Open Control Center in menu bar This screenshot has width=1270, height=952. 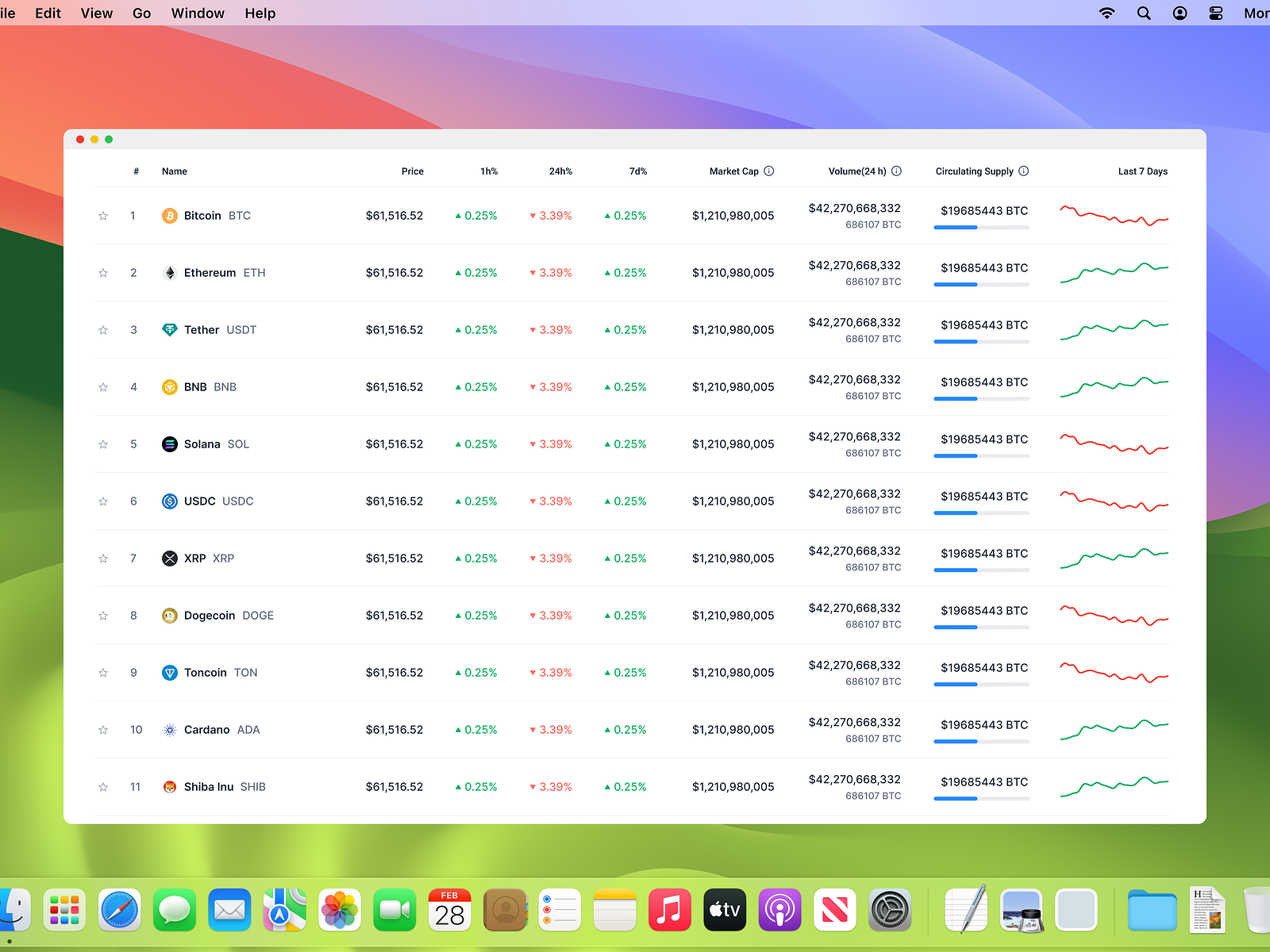point(1216,13)
